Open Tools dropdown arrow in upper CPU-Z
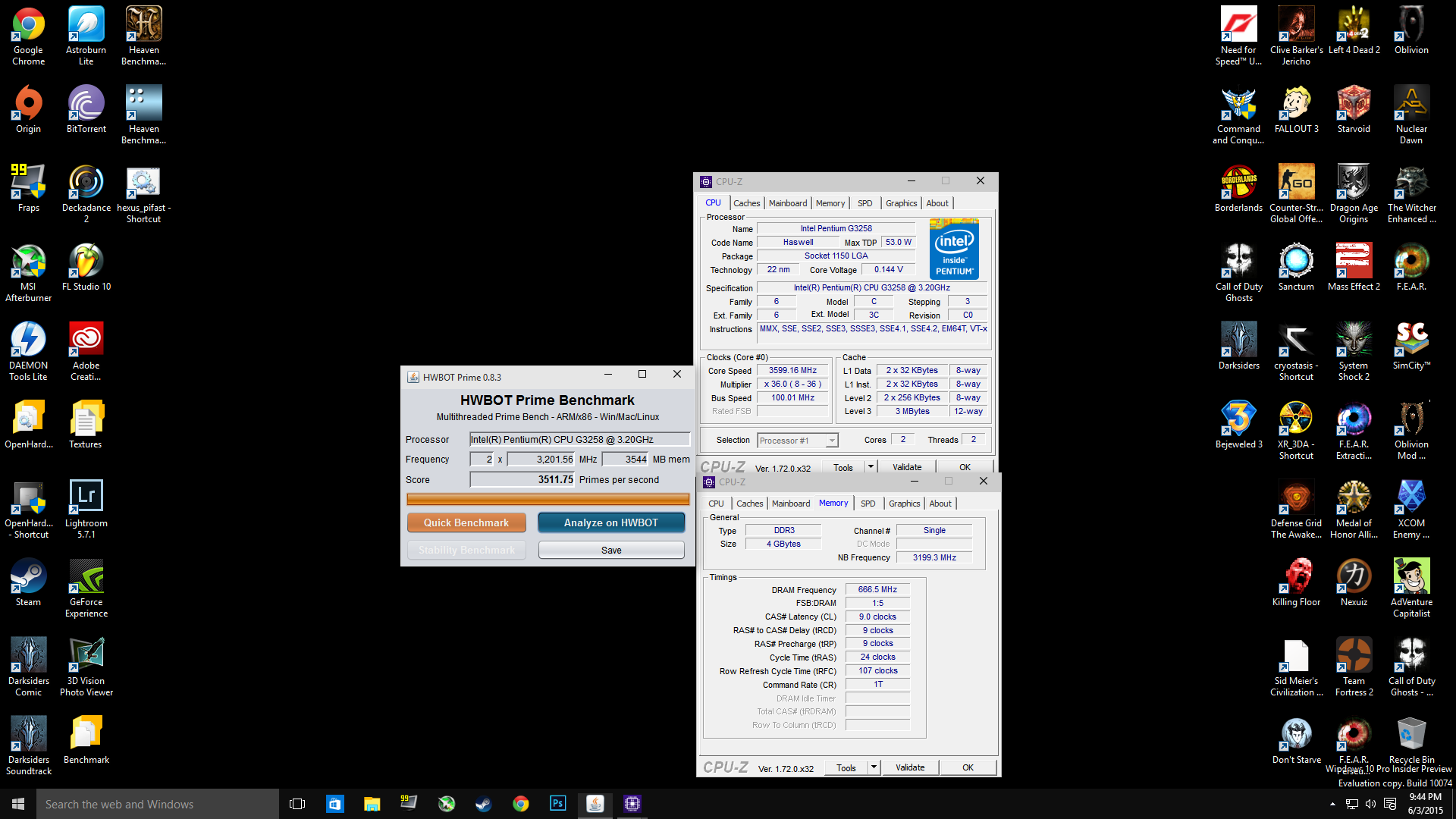This screenshot has width=1456, height=819. click(871, 467)
